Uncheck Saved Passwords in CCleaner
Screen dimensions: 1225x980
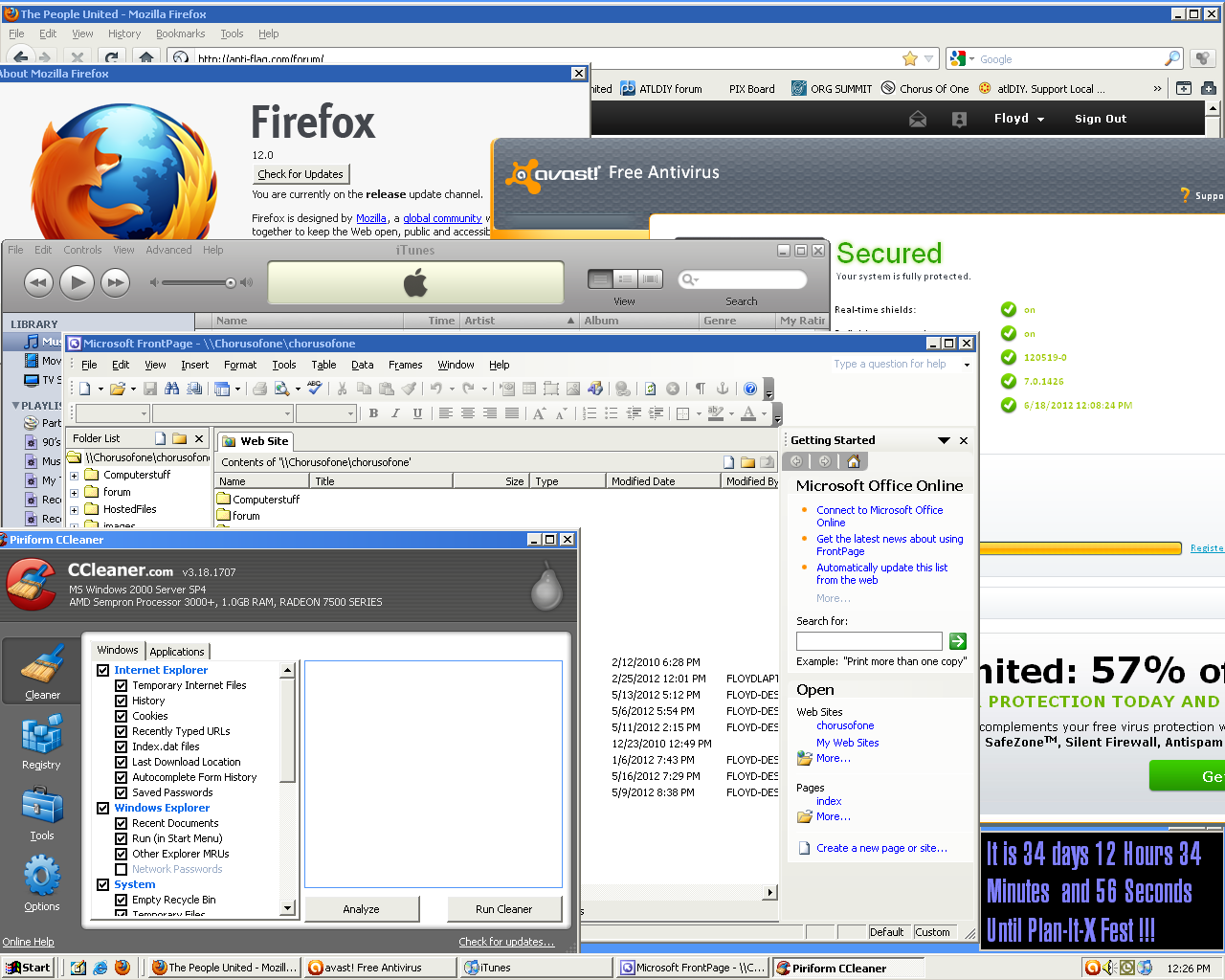tap(121, 792)
